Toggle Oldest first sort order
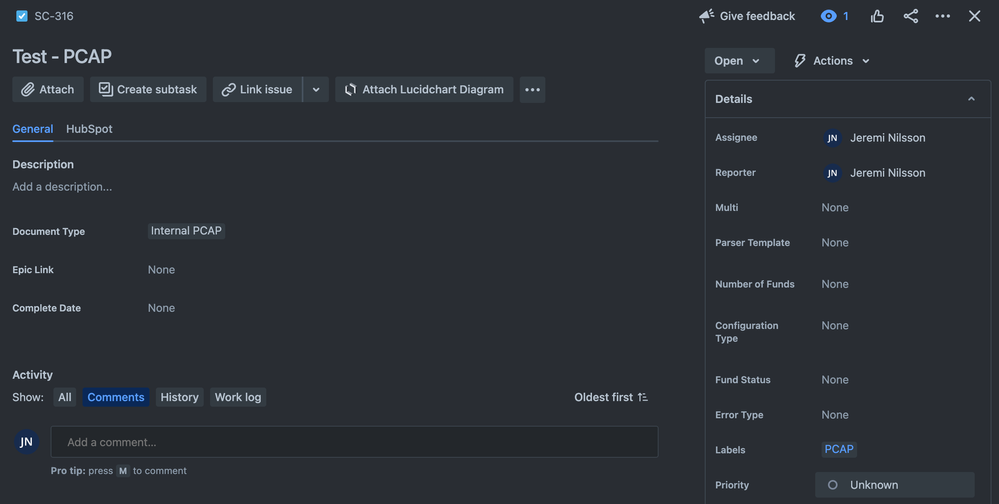The width and height of the screenshot is (999, 504). [611, 397]
